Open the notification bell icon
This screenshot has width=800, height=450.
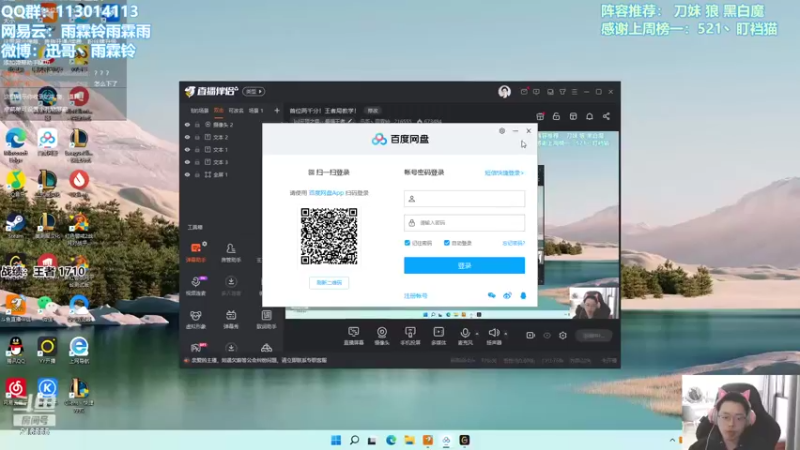click(x=589, y=116)
